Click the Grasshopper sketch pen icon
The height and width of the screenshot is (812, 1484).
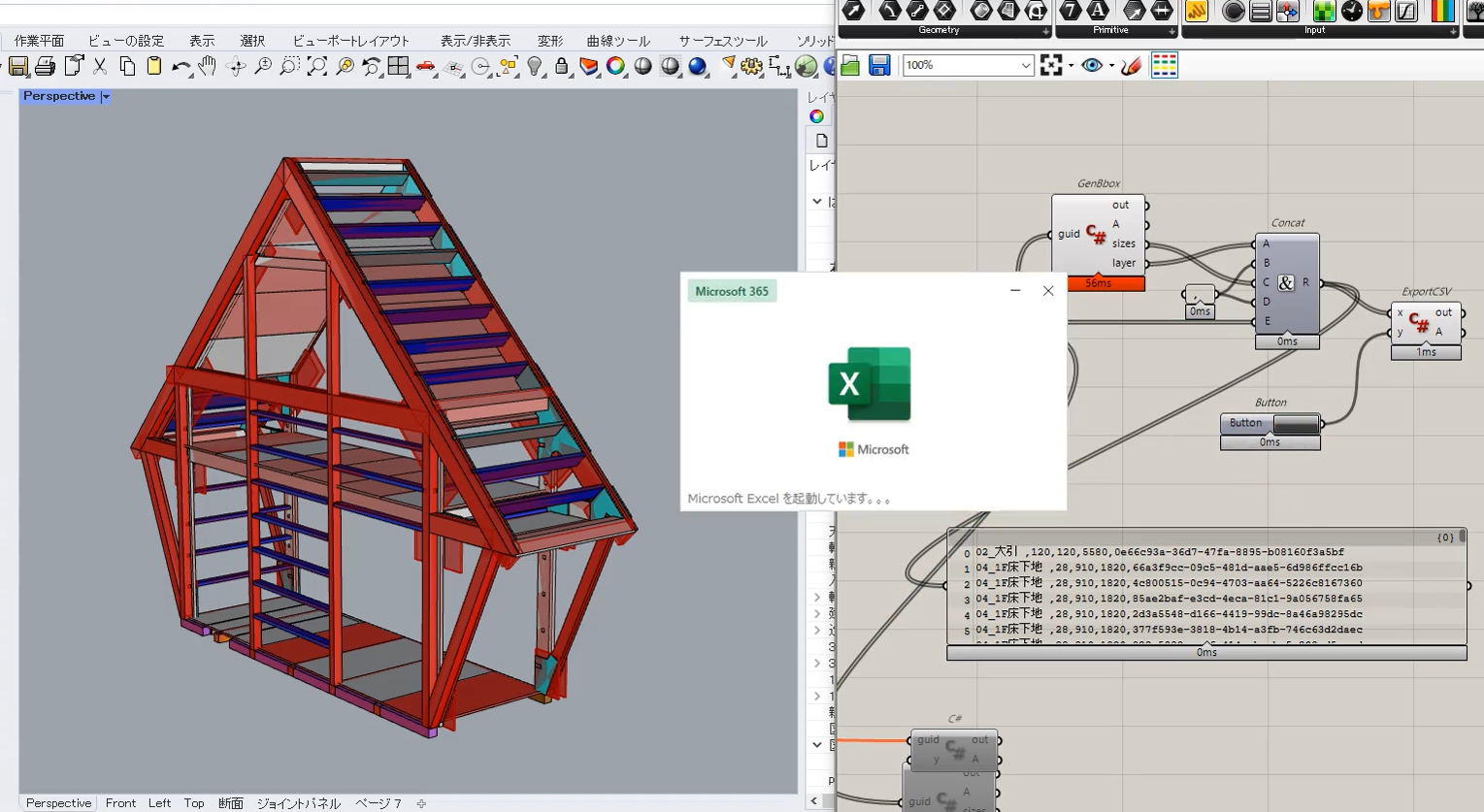tap(1131, 65)
